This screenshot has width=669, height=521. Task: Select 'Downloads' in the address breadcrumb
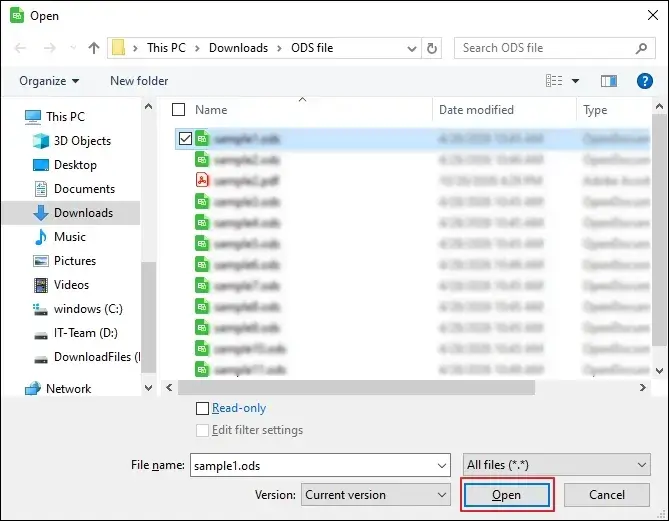point(239,48)
